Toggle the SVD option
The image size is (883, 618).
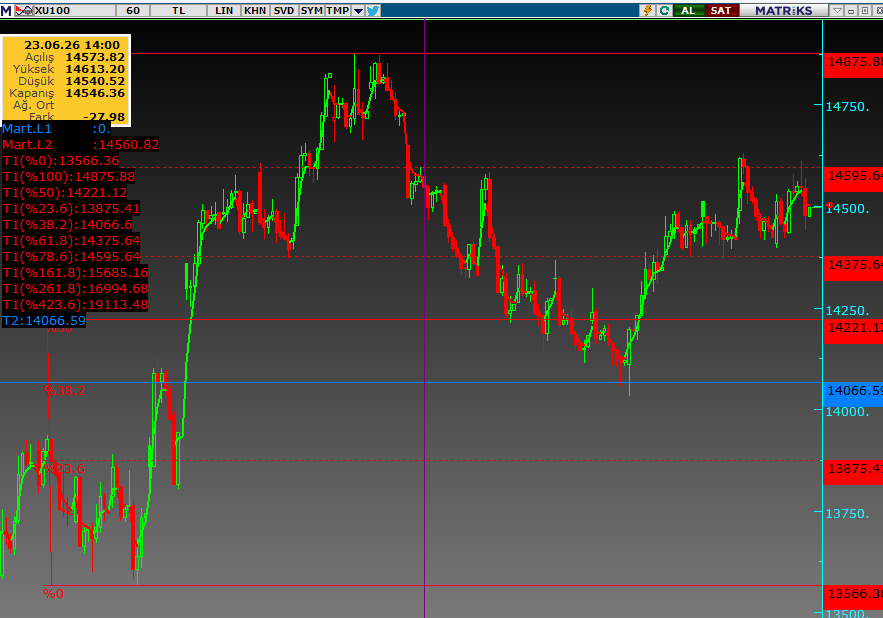point(284,10)
